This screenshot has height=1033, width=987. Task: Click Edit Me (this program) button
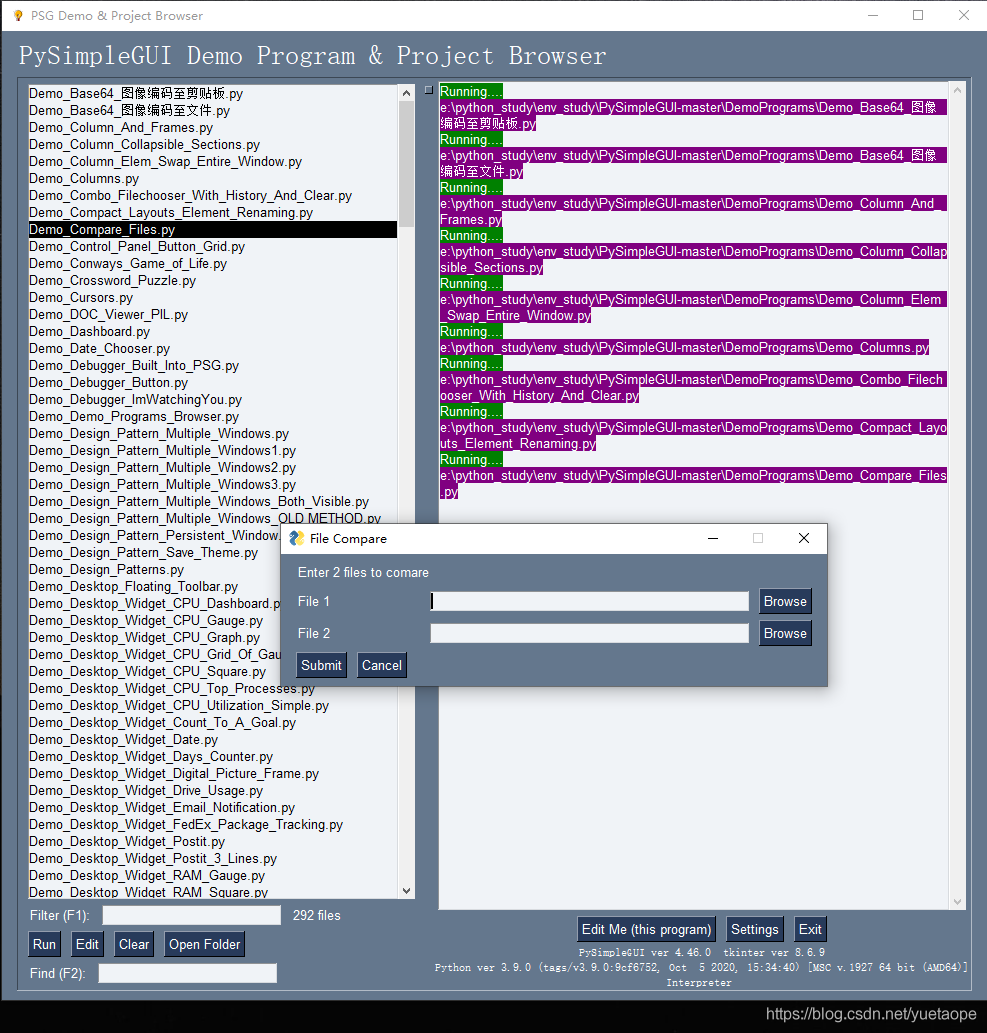pos(646,930)
